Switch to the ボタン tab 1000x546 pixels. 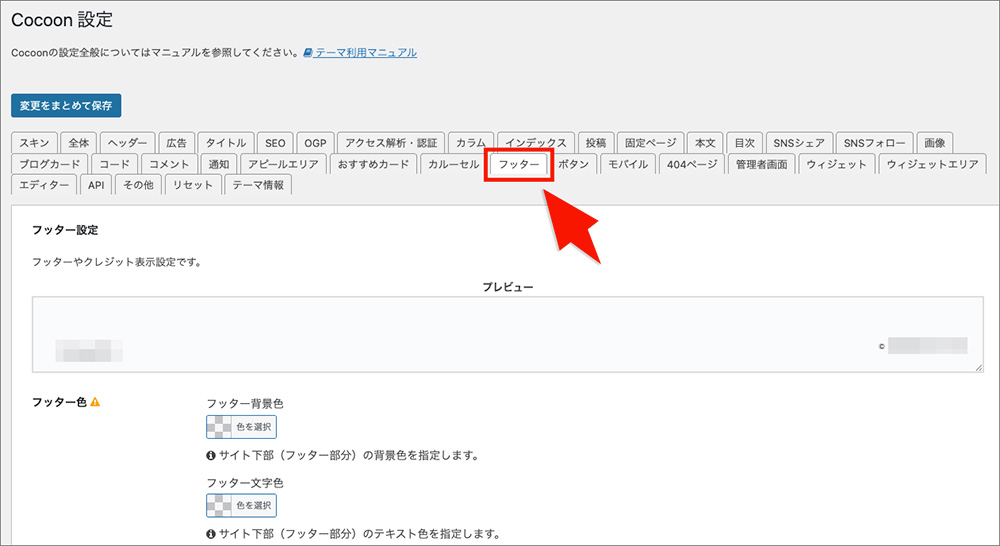[x=574, y=164]
